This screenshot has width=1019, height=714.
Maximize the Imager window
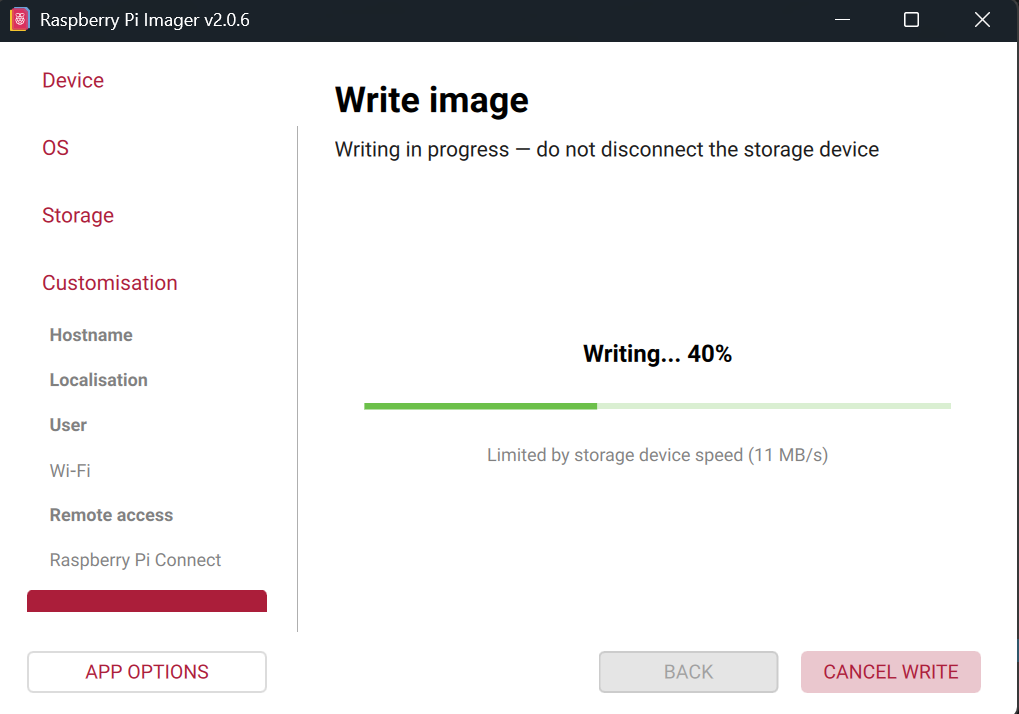point(911,20)
